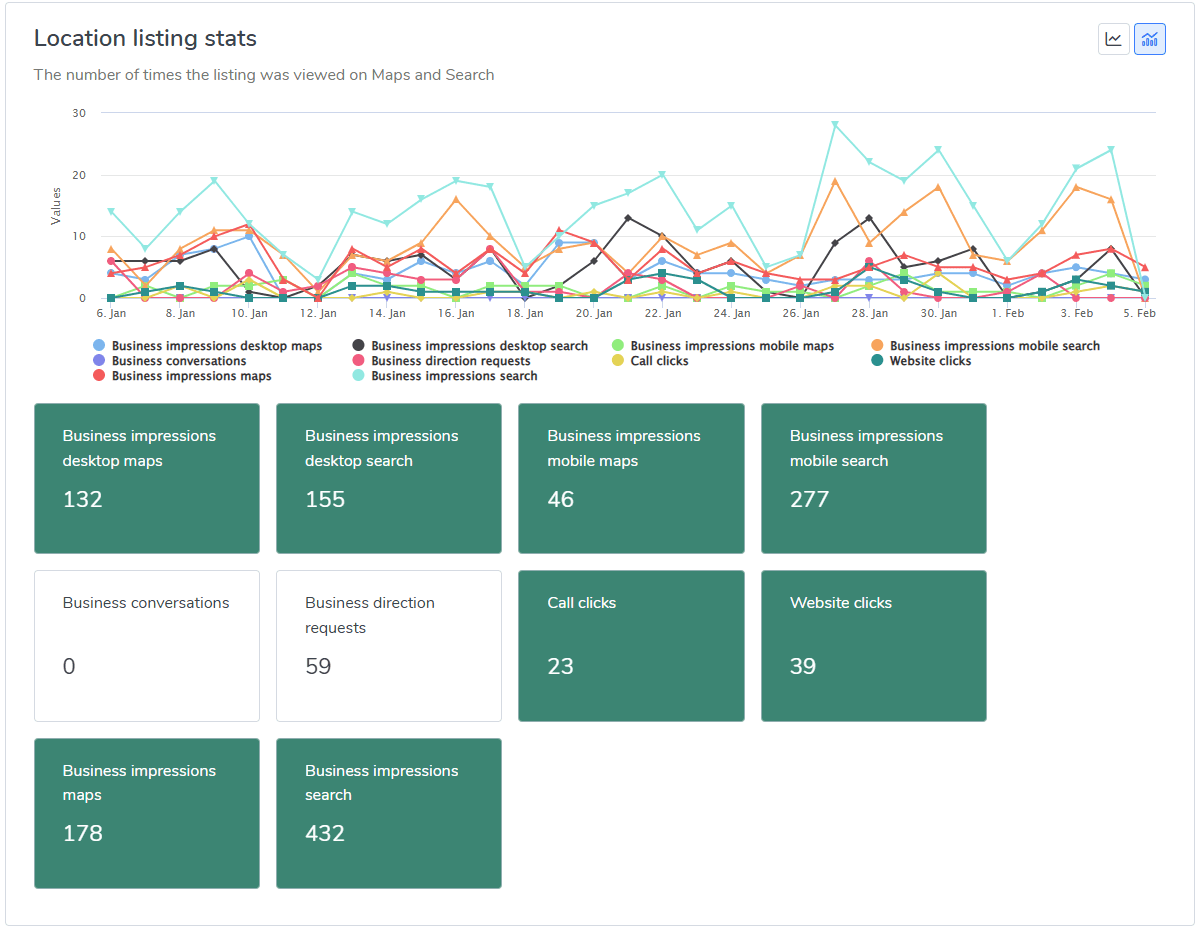This screenshot has width=1199, height=929.
Task: Click the 6. Jan axis label
Action: (x=111, y=313)
